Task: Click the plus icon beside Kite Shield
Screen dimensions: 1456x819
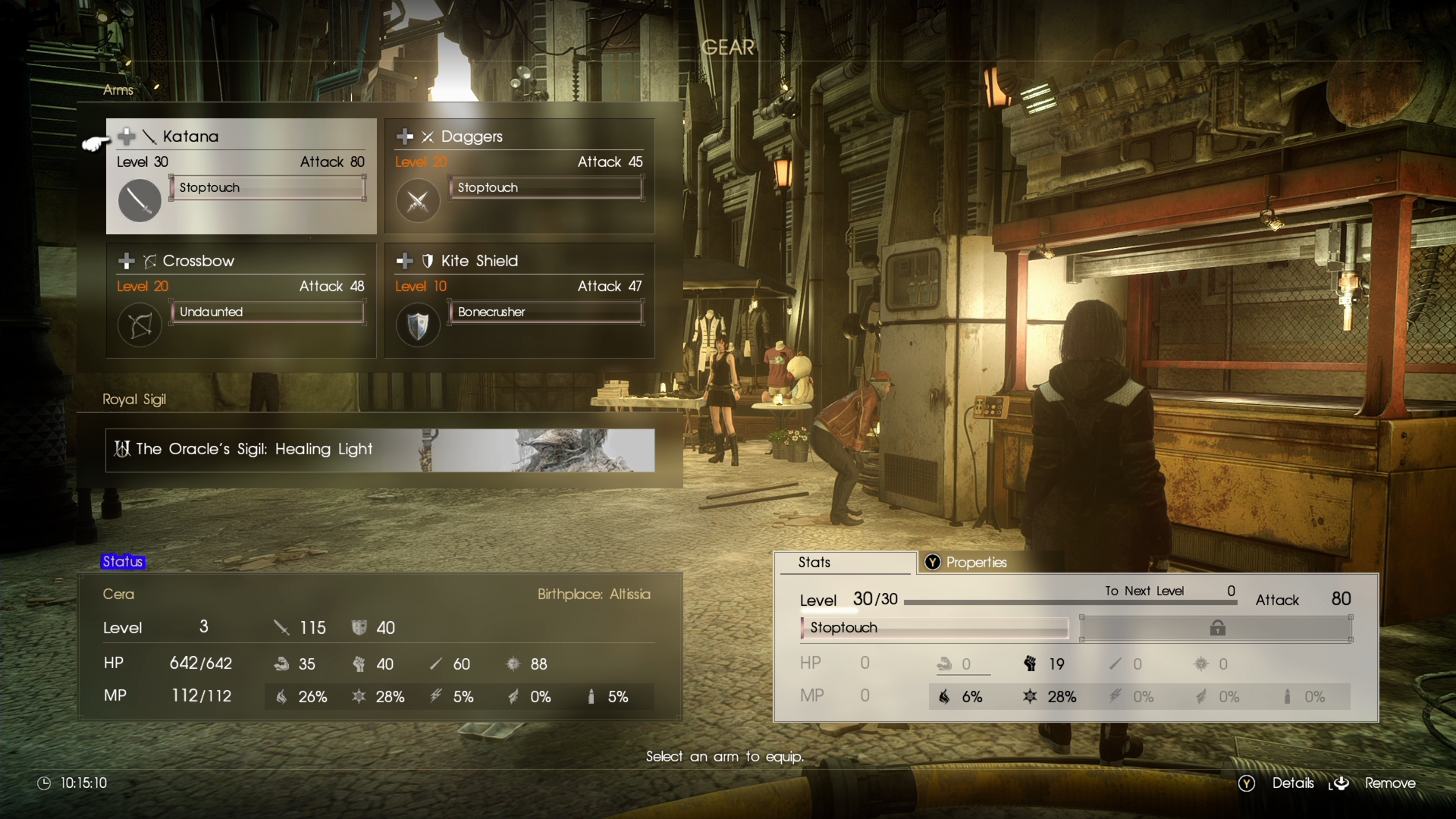Action: pos(405,261)
